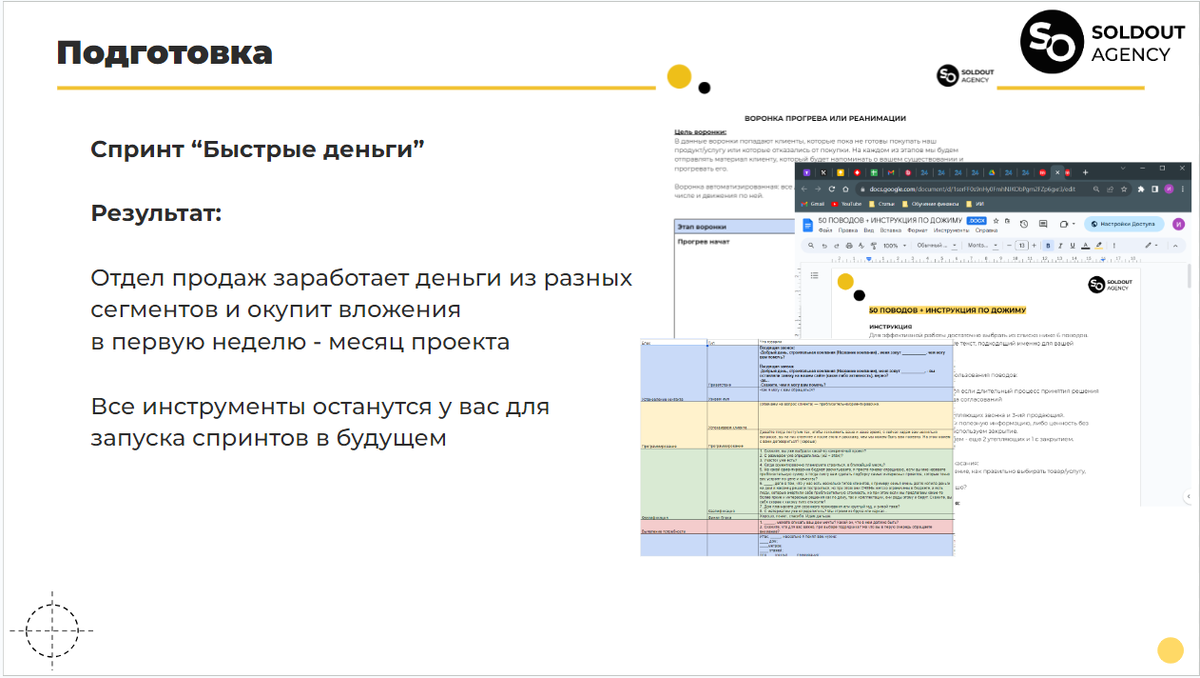Click the magnifier icon in address bar

point(1096,189)
